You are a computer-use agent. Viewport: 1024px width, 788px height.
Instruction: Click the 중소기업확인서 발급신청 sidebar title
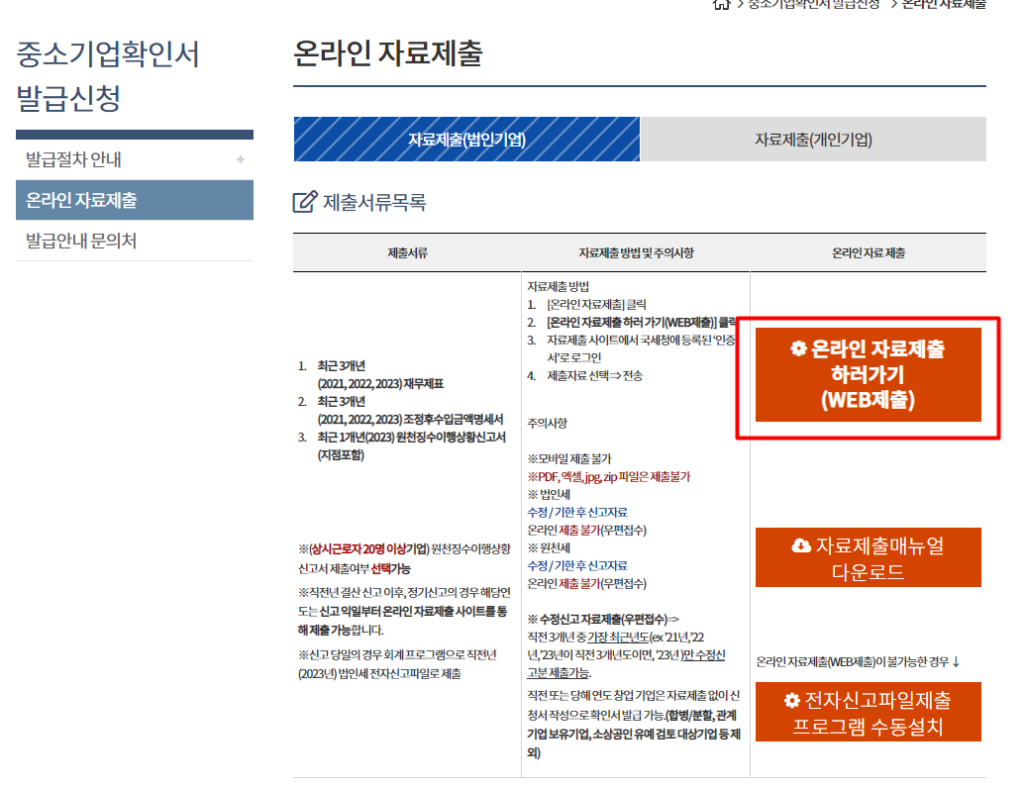coord(107,76)
